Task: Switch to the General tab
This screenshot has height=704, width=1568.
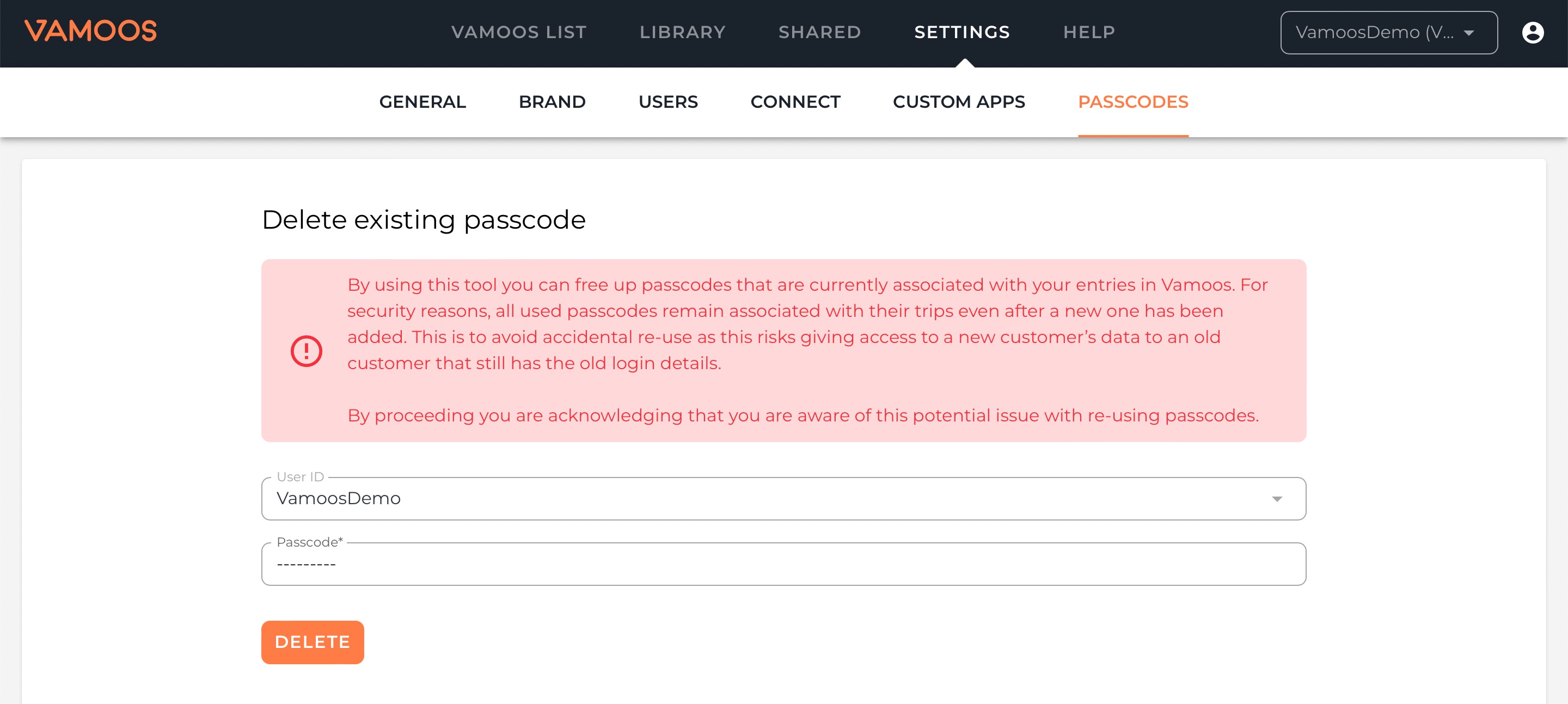Action: point(422,102)
